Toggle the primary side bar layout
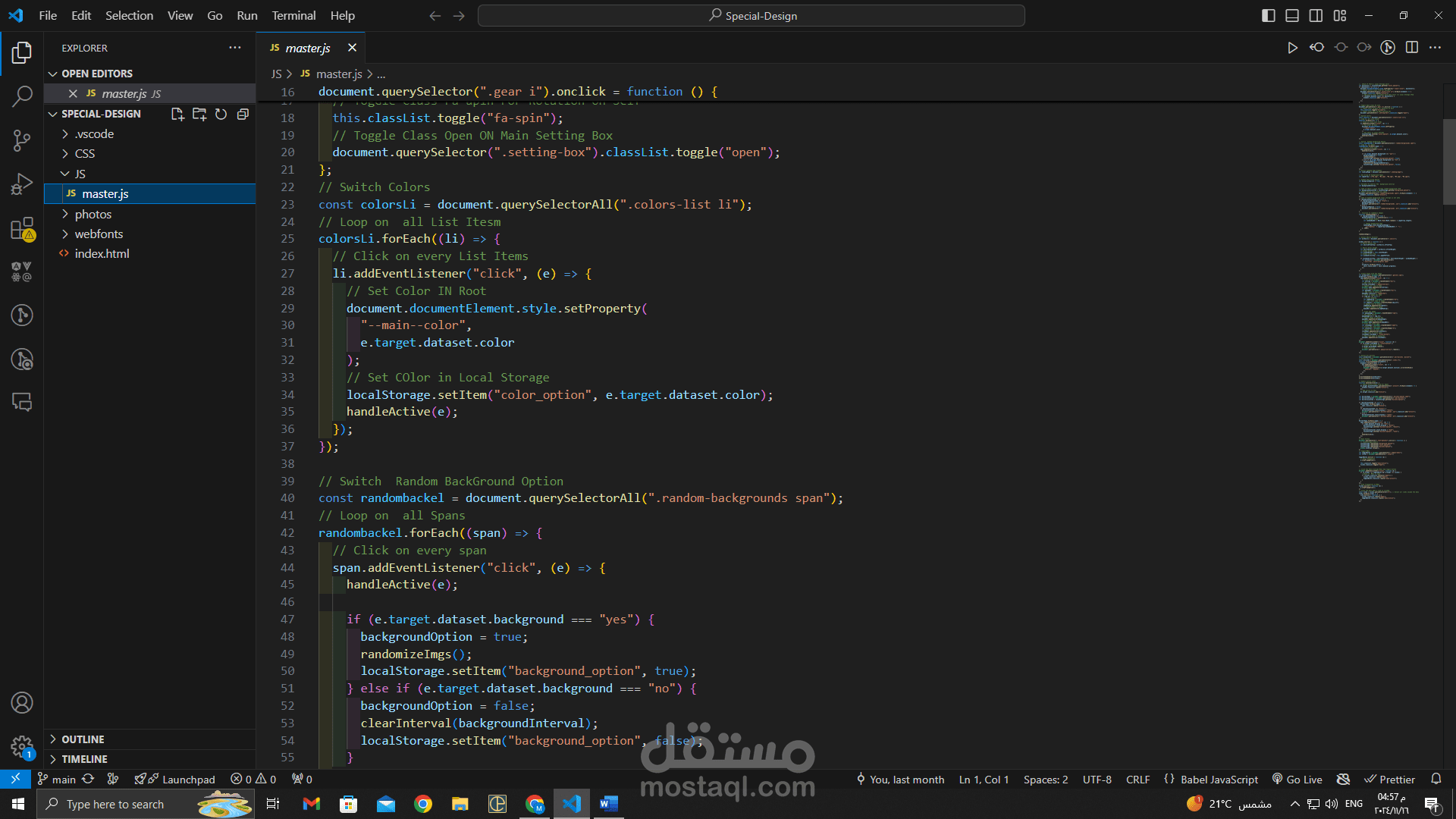Screen dimensions: 1456x819 [1269, 15]
